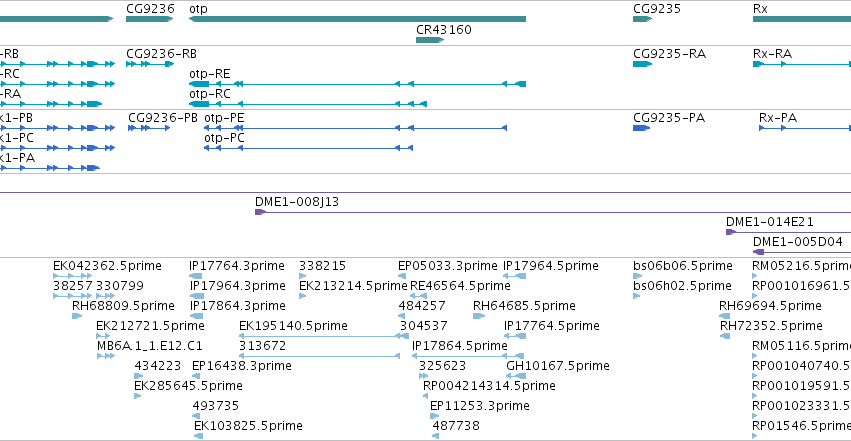The image size is (851, 441).
Task: Select the CG9236 gene feature
Action: (x=150, y=20)
